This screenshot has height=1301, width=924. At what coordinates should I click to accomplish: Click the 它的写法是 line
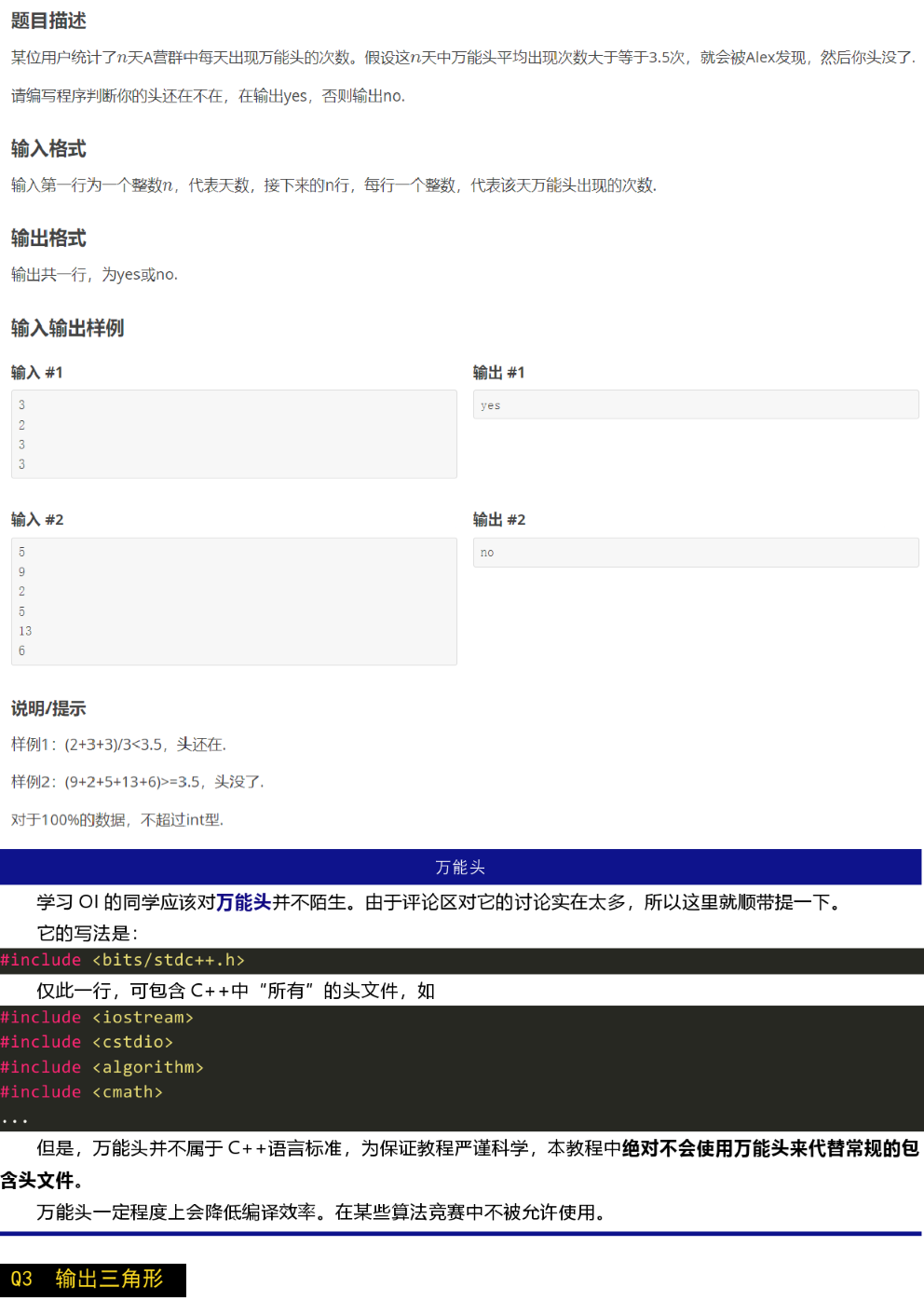point(88,934)
